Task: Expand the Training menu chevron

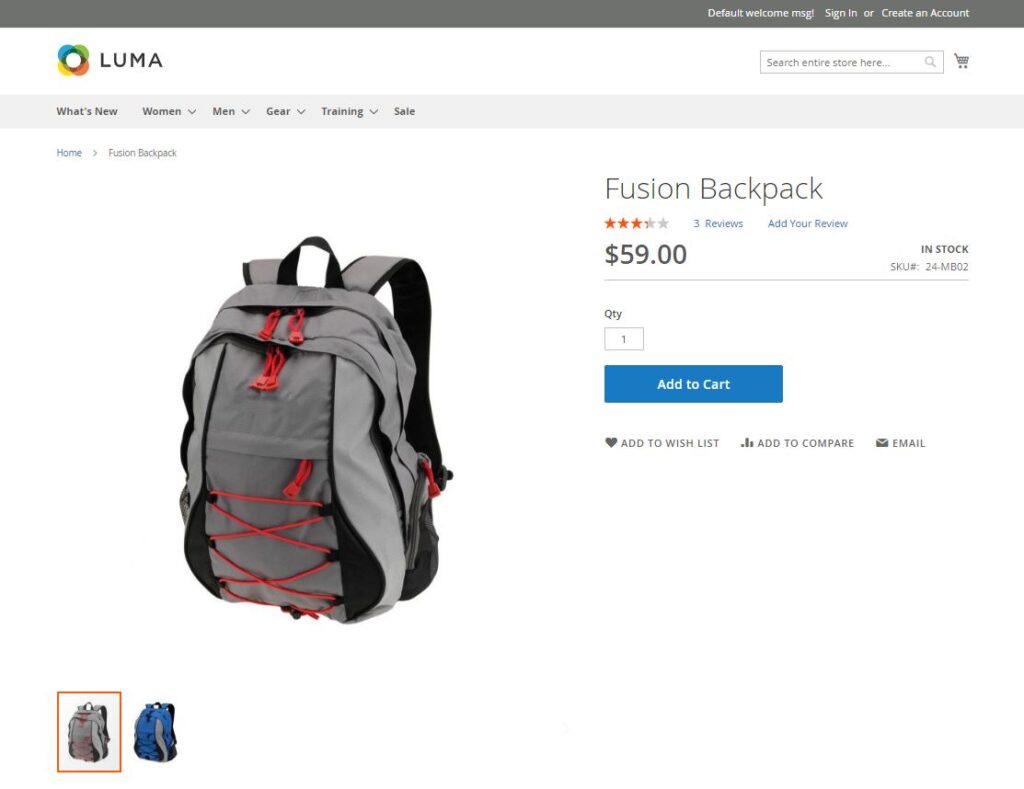Action: [374, 112]
